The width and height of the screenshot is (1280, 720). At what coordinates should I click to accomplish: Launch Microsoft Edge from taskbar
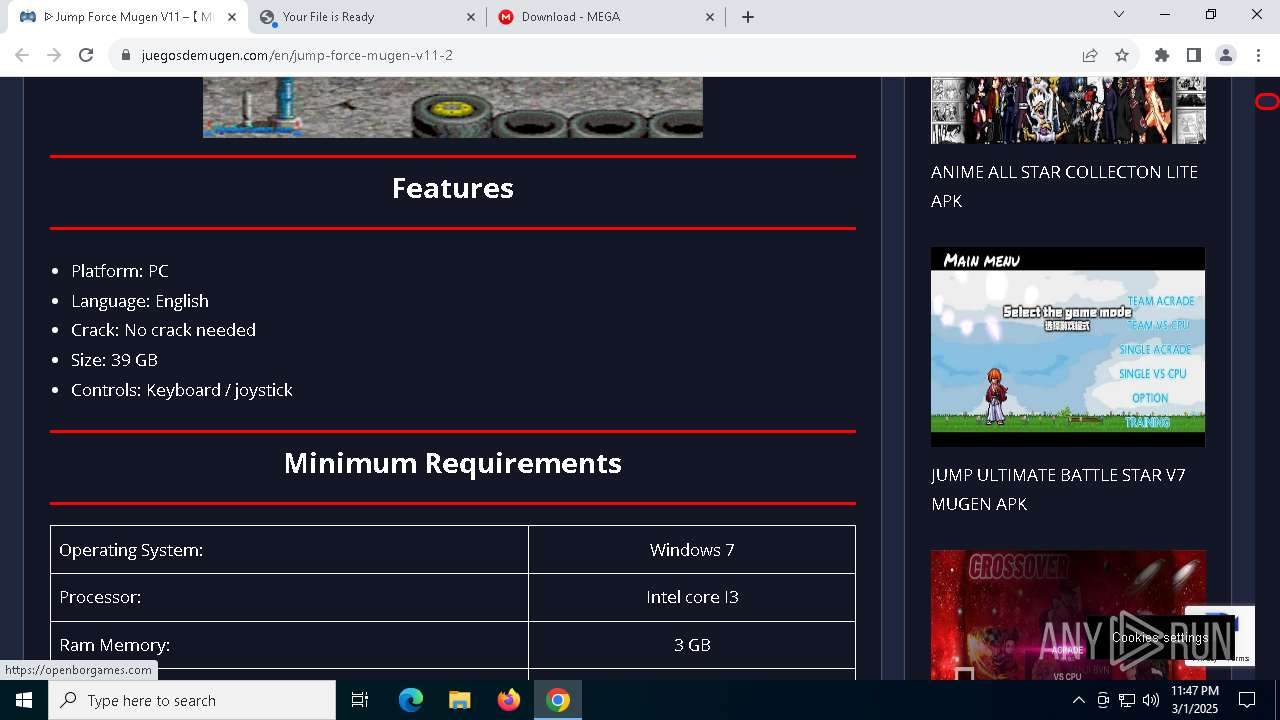pos(411,700)
